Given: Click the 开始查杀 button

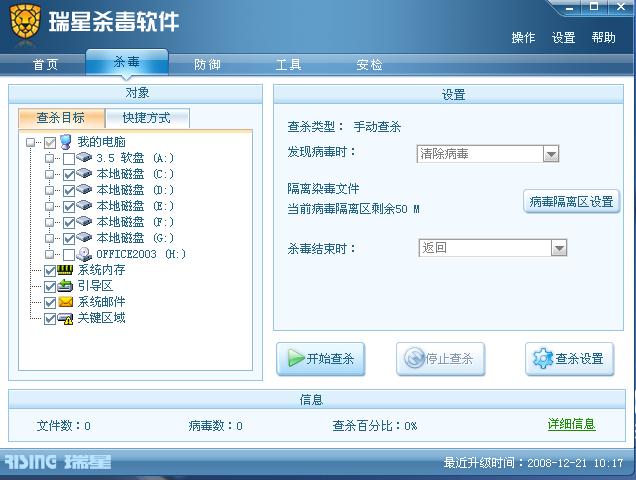Looking at the screenshot, I should 320,359.
